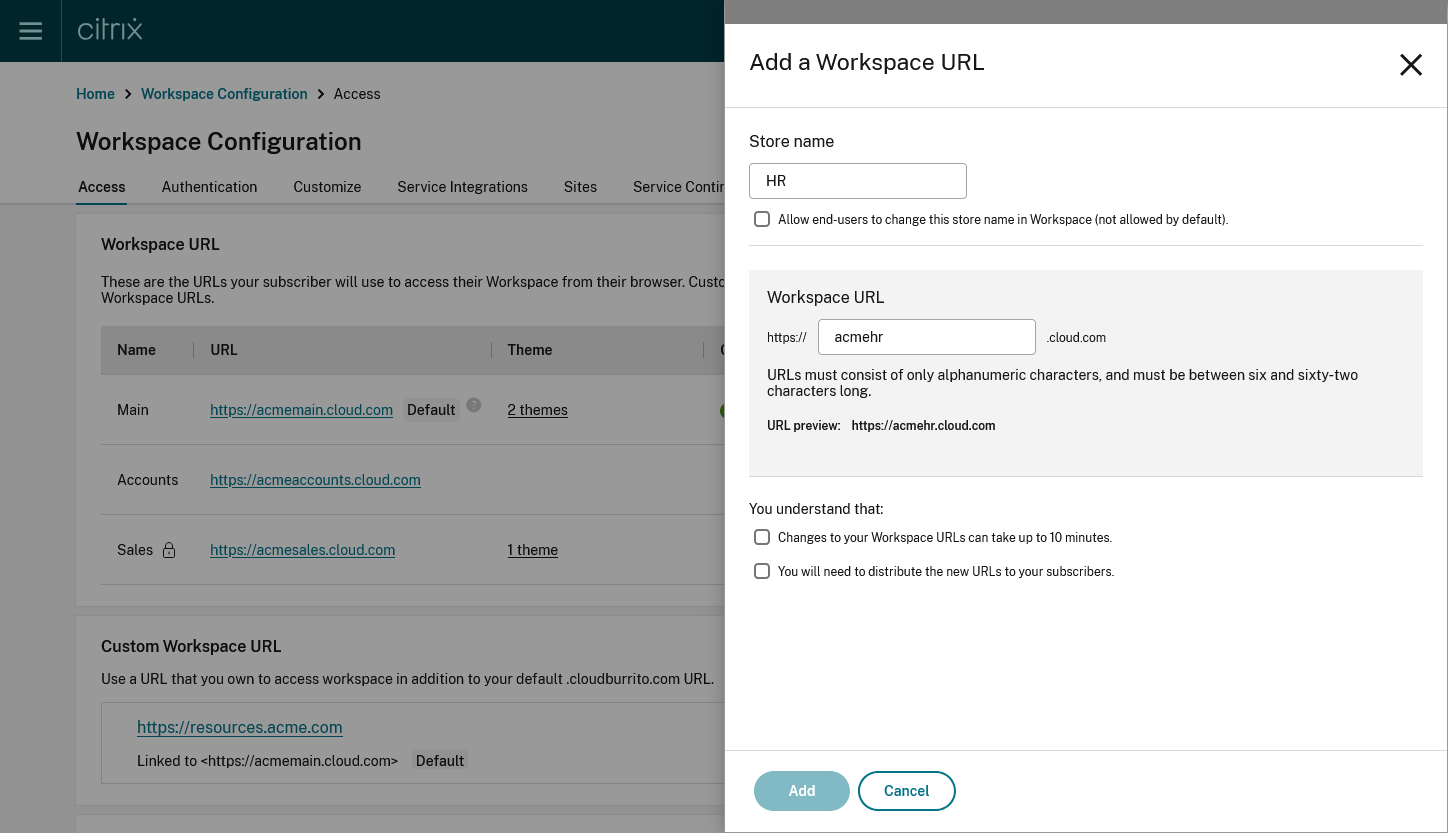
Task: View the 2 themes for Main
Action: point(537,410)
